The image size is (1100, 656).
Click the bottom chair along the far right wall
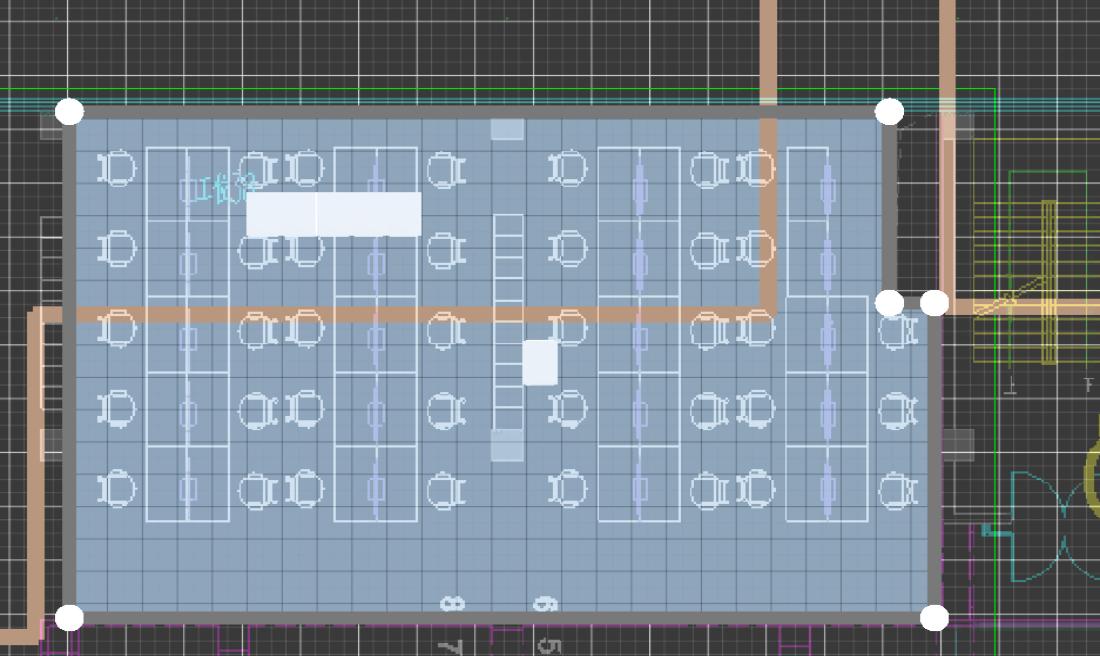click(897, 491)
